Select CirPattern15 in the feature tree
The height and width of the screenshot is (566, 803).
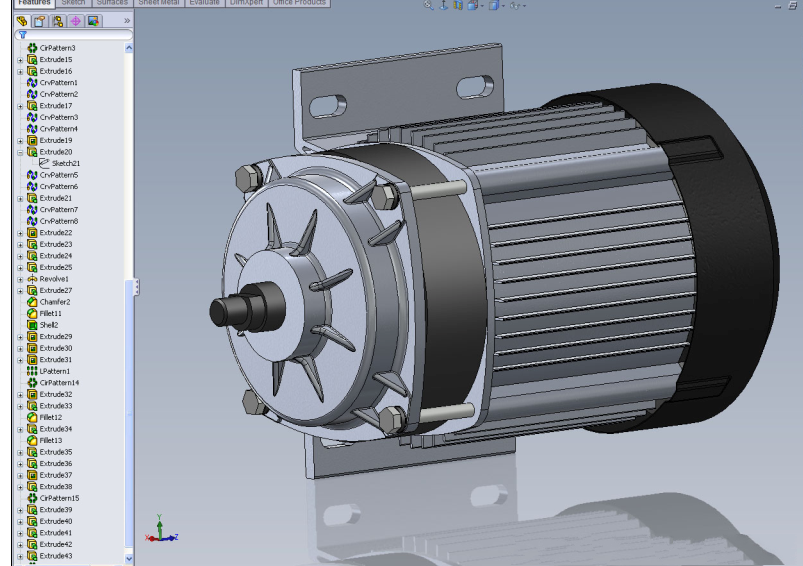coord(59,498)
